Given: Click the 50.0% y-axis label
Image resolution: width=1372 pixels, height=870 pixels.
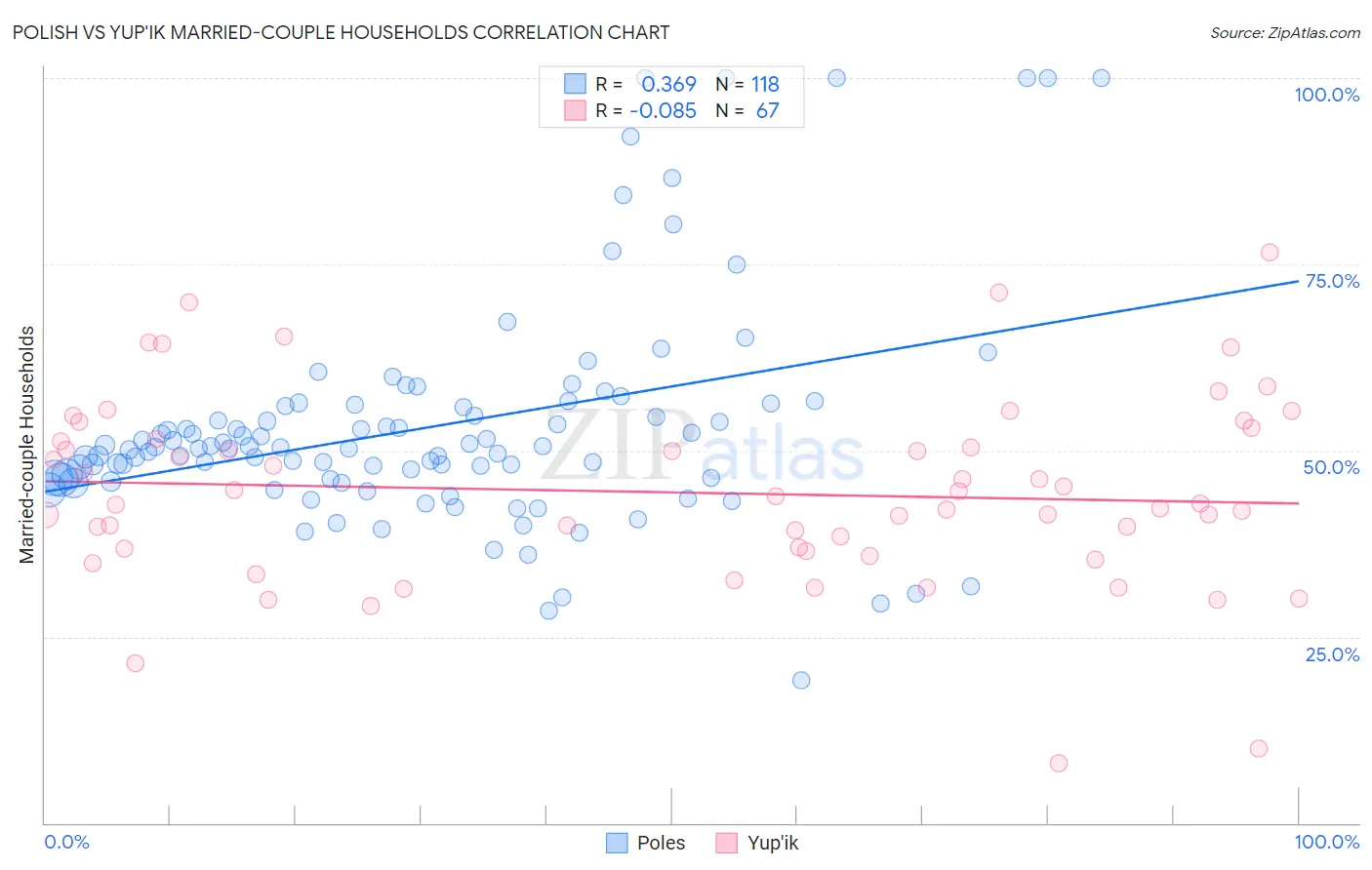Looking at the screenshot, I should click(1331, 467).
